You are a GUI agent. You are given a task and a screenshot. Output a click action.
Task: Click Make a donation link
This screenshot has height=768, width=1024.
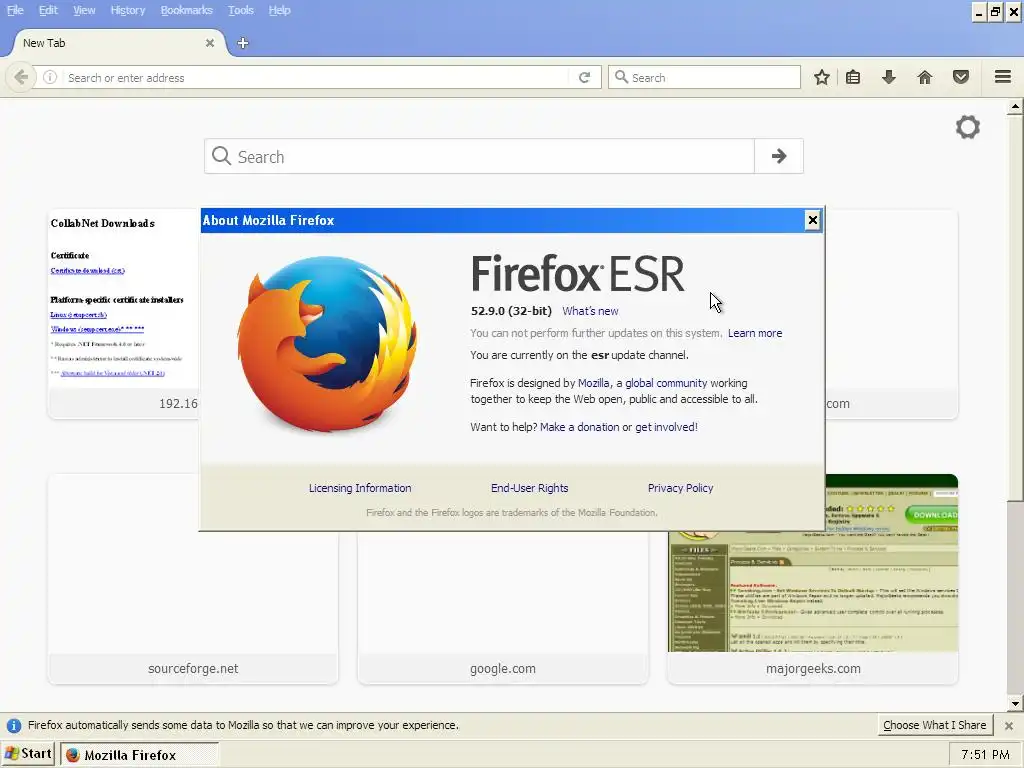579,427
